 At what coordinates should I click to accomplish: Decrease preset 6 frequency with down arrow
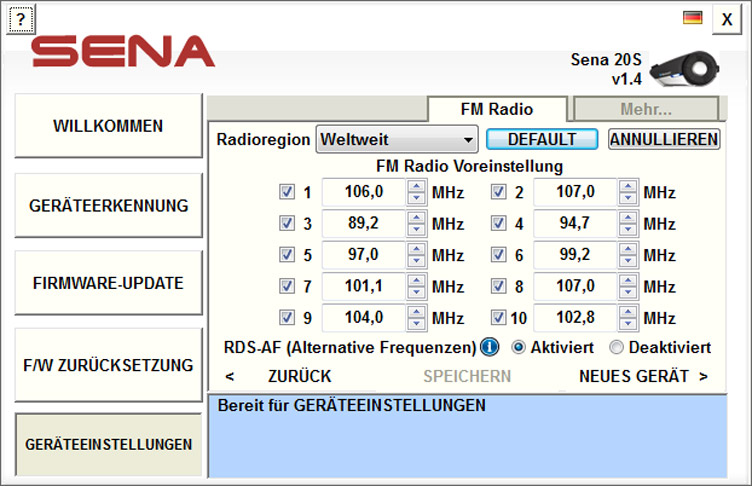(628, 261)
